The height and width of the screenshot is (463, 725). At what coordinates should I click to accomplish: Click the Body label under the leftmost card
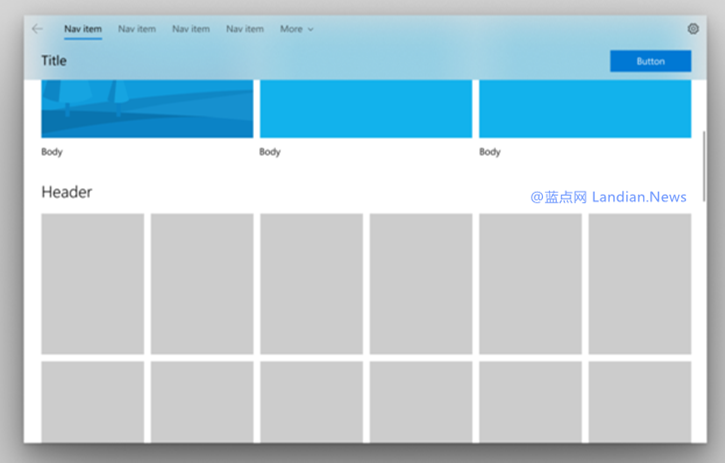(x=52, y=152)
